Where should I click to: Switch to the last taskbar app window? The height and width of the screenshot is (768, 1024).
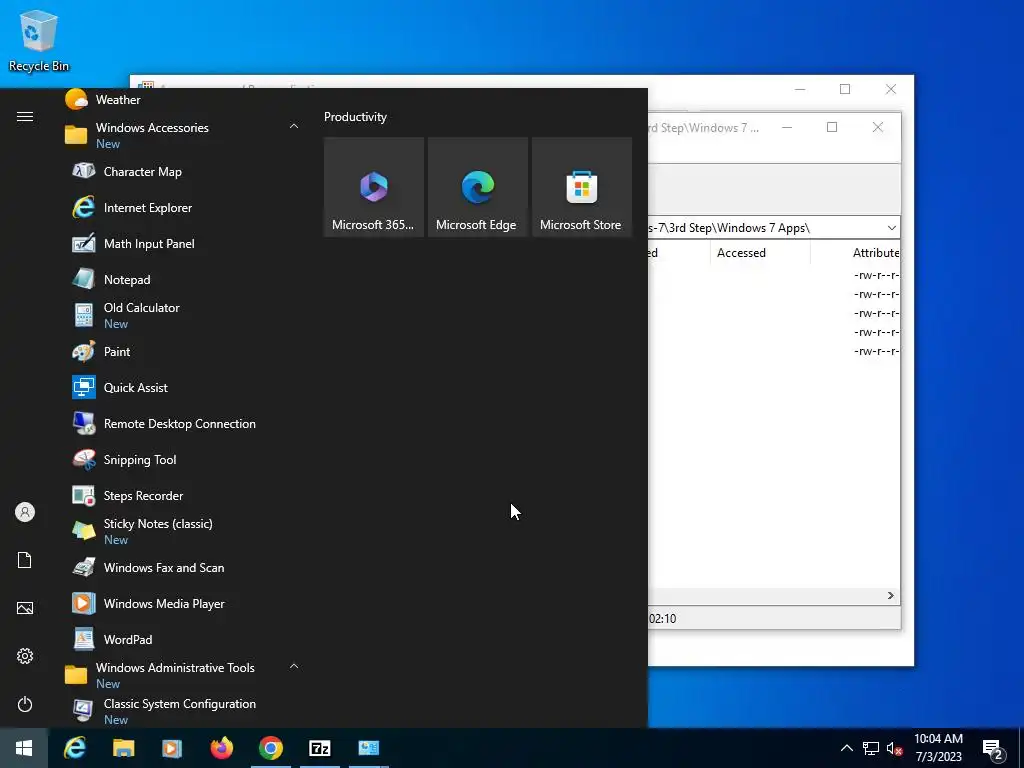coord(368,748)
